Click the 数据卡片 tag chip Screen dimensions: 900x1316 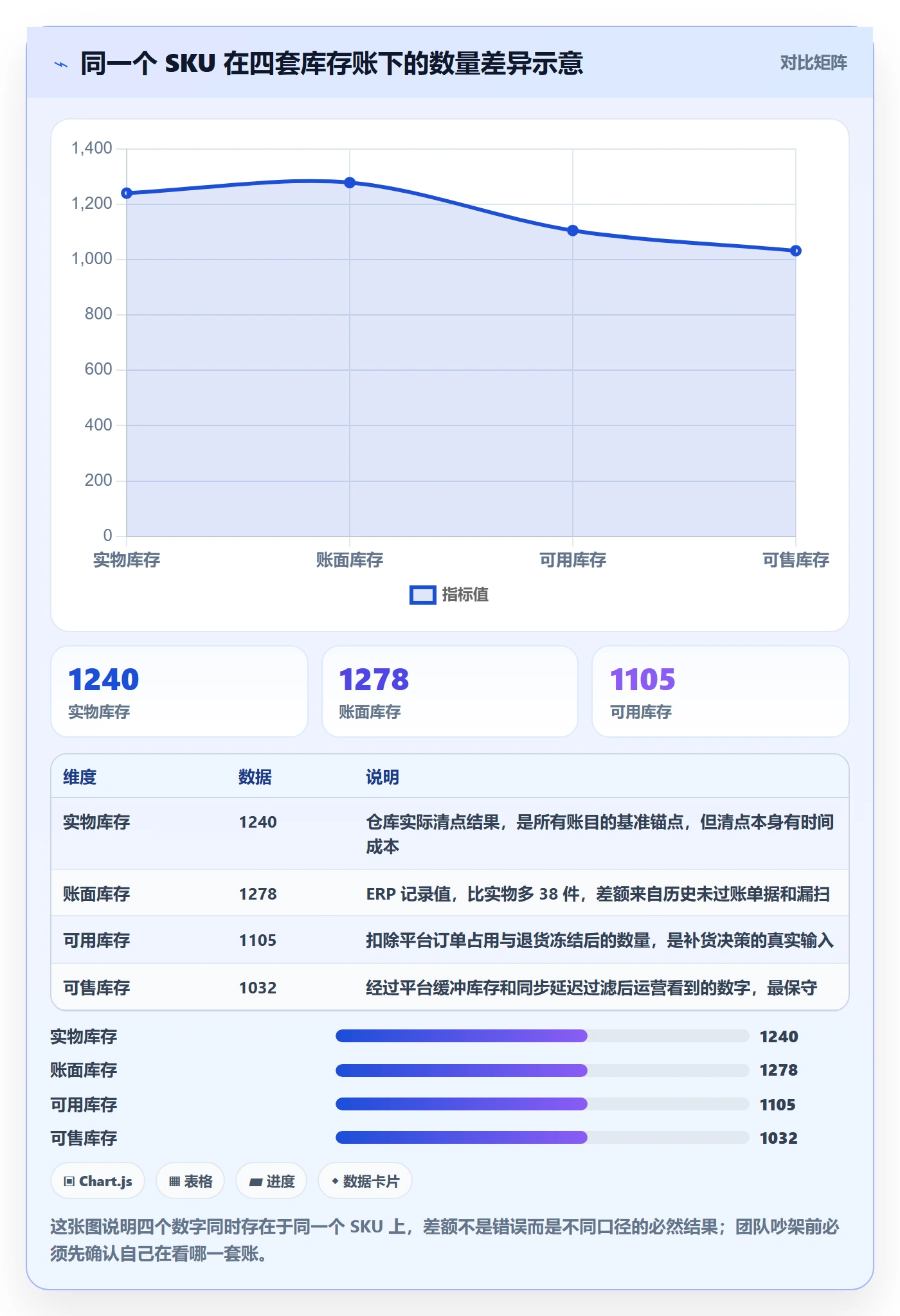365,1181
